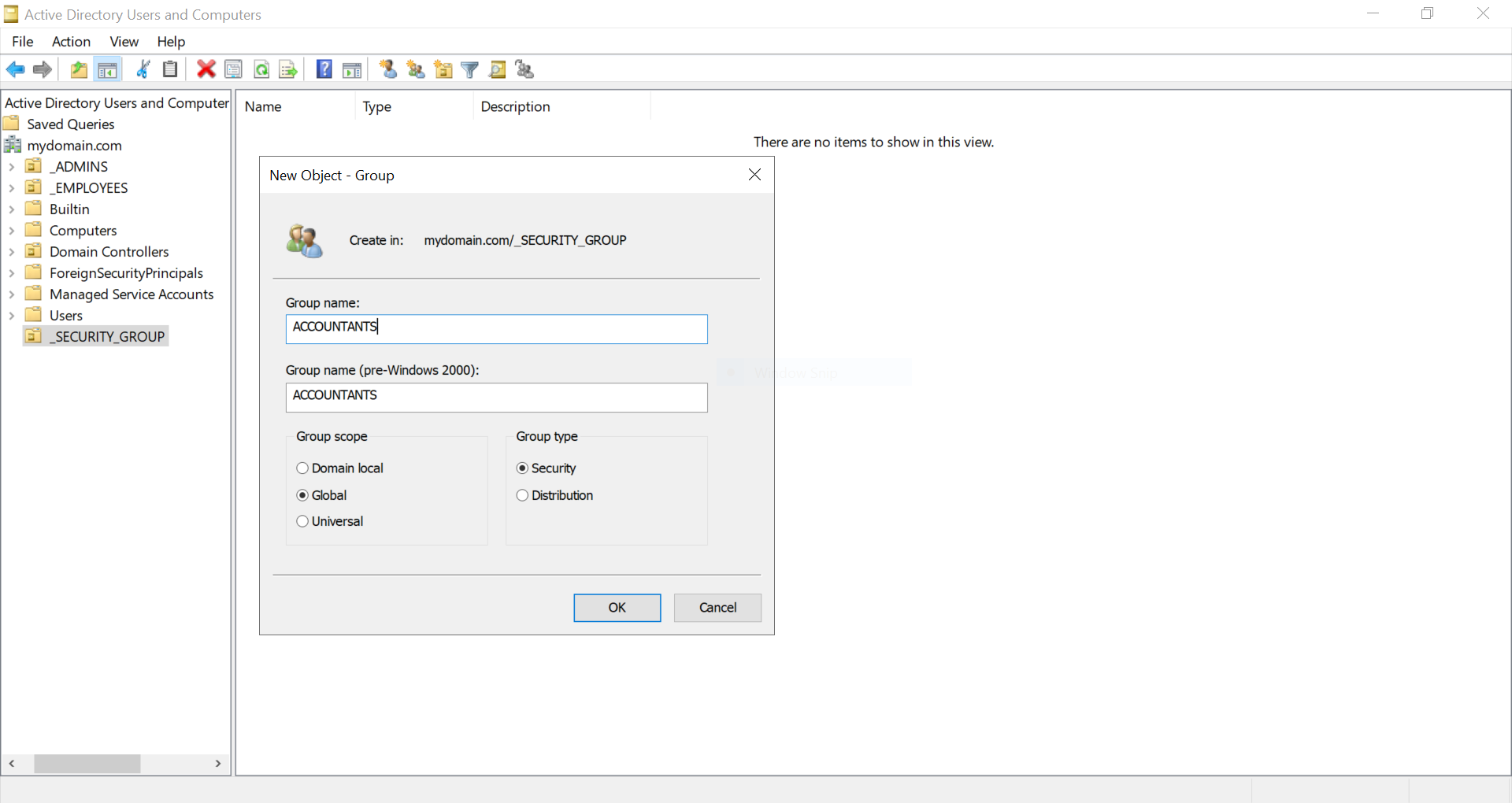Image resolution: width=1512 pixels, height=803 pixels.
Task: Expand the _EMPLOYEES tree node
Action: [x=12, y=188]
